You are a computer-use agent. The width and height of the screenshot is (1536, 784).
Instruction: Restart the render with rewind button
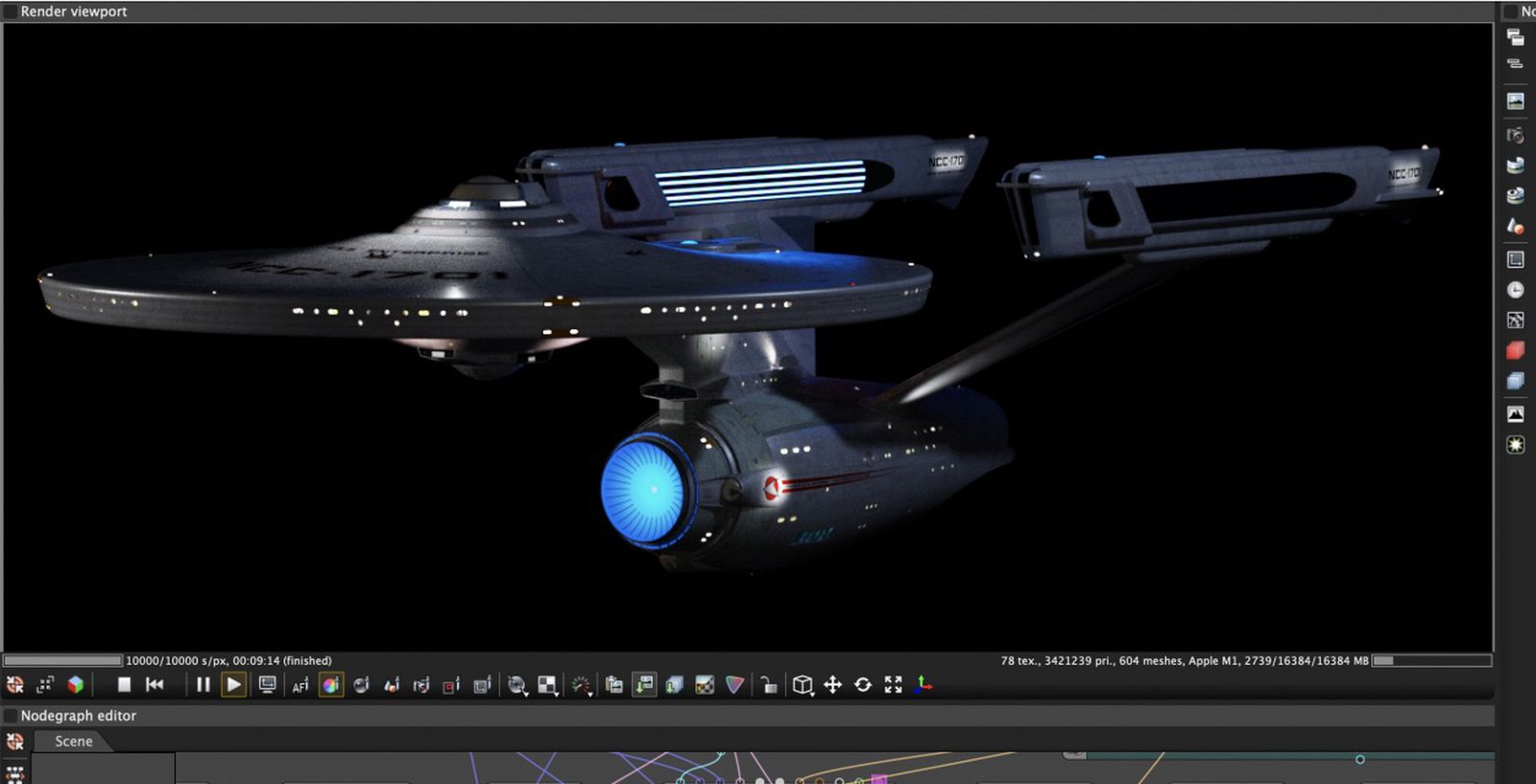click(x=155, y=684)
